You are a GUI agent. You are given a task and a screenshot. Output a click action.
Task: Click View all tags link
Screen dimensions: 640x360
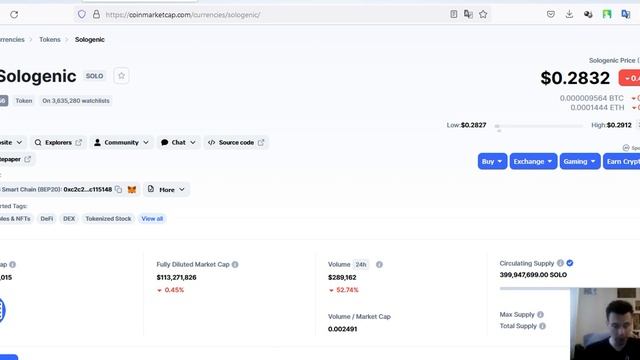coord(152,219)
